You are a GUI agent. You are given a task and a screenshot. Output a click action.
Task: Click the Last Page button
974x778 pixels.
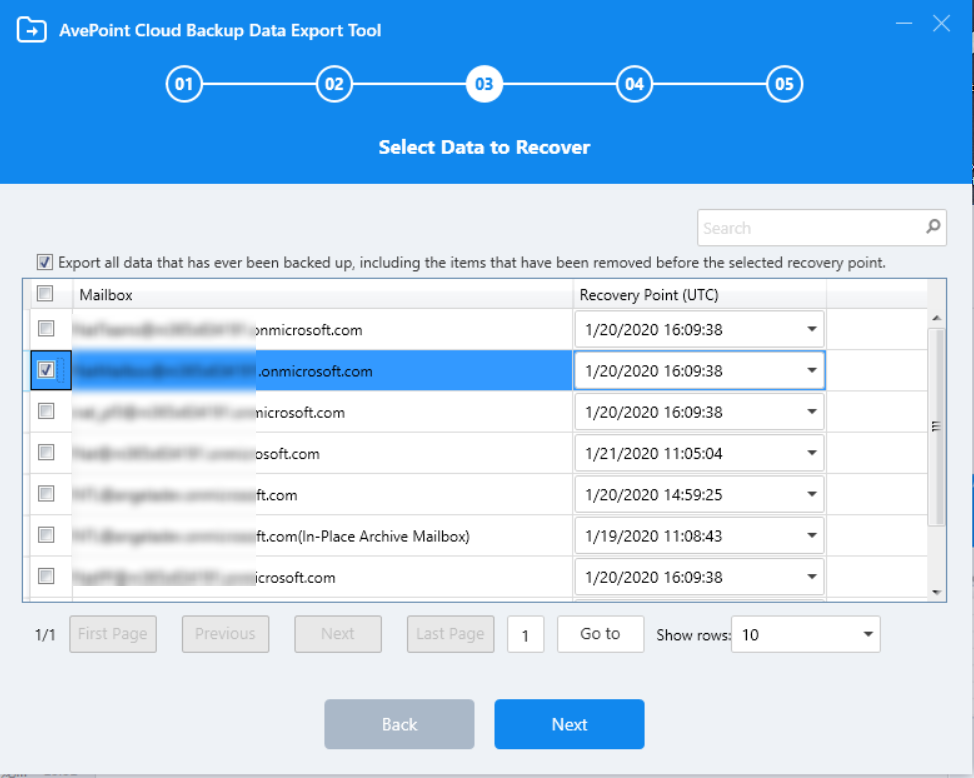(x=450, y=634)
